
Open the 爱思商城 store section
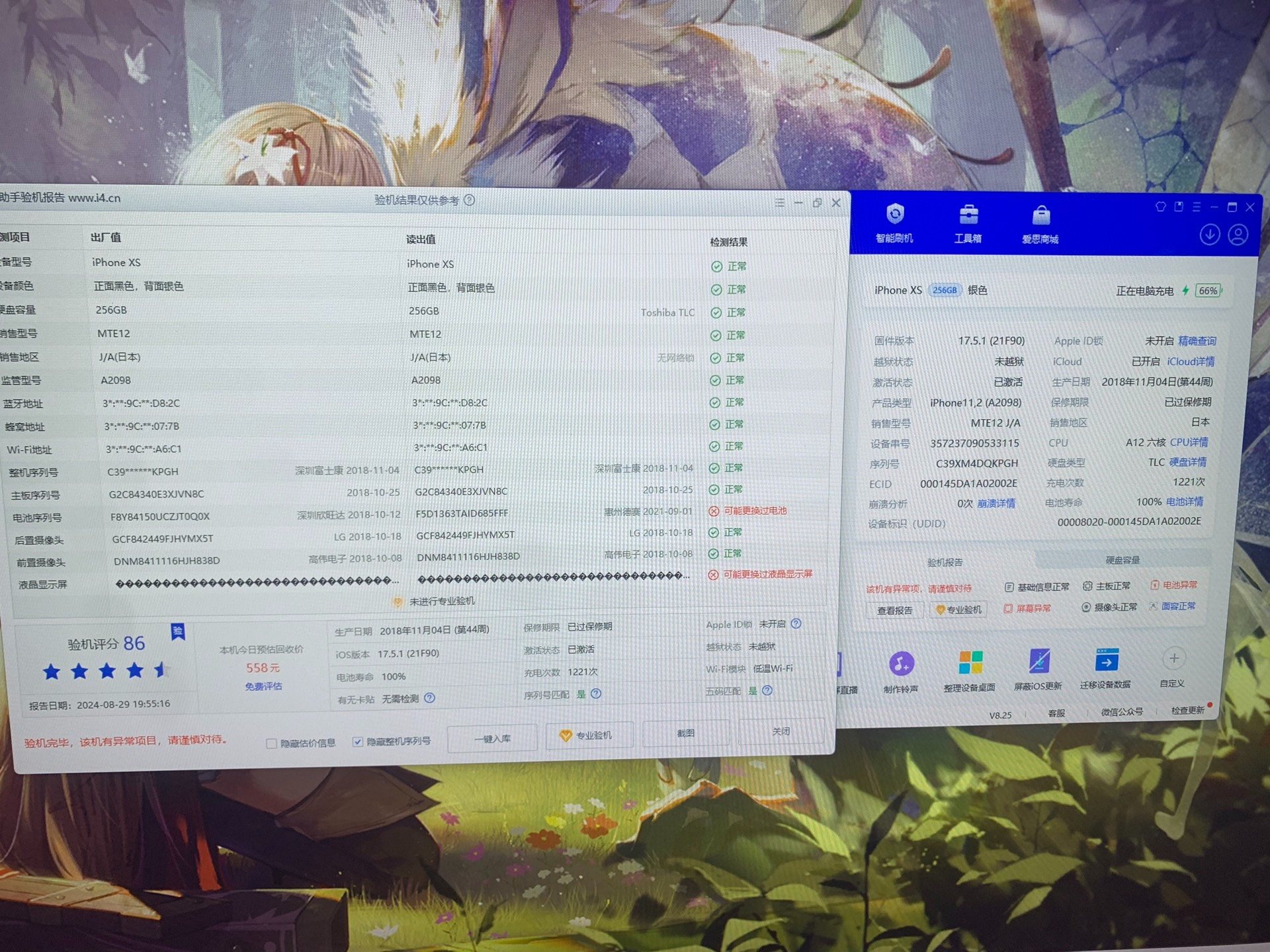[x=1040, y=224]
